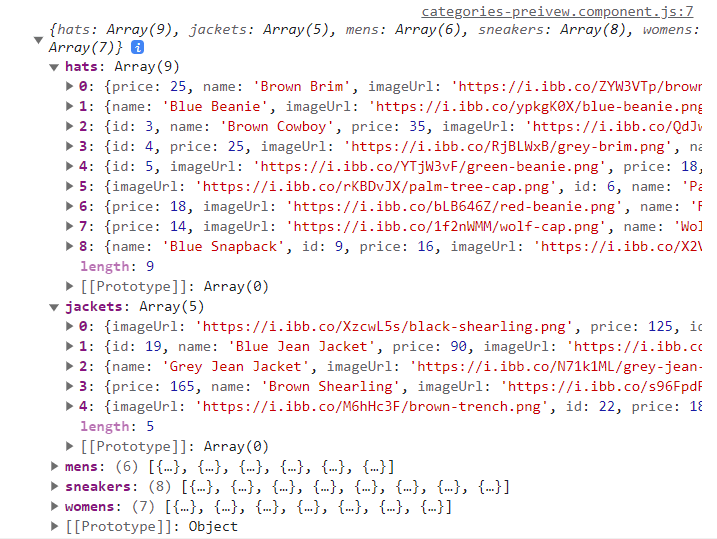The height and width of the screenshot is (539, 717).
Task: Select the 'jackets' property key
Action: [x=94, y=306]
